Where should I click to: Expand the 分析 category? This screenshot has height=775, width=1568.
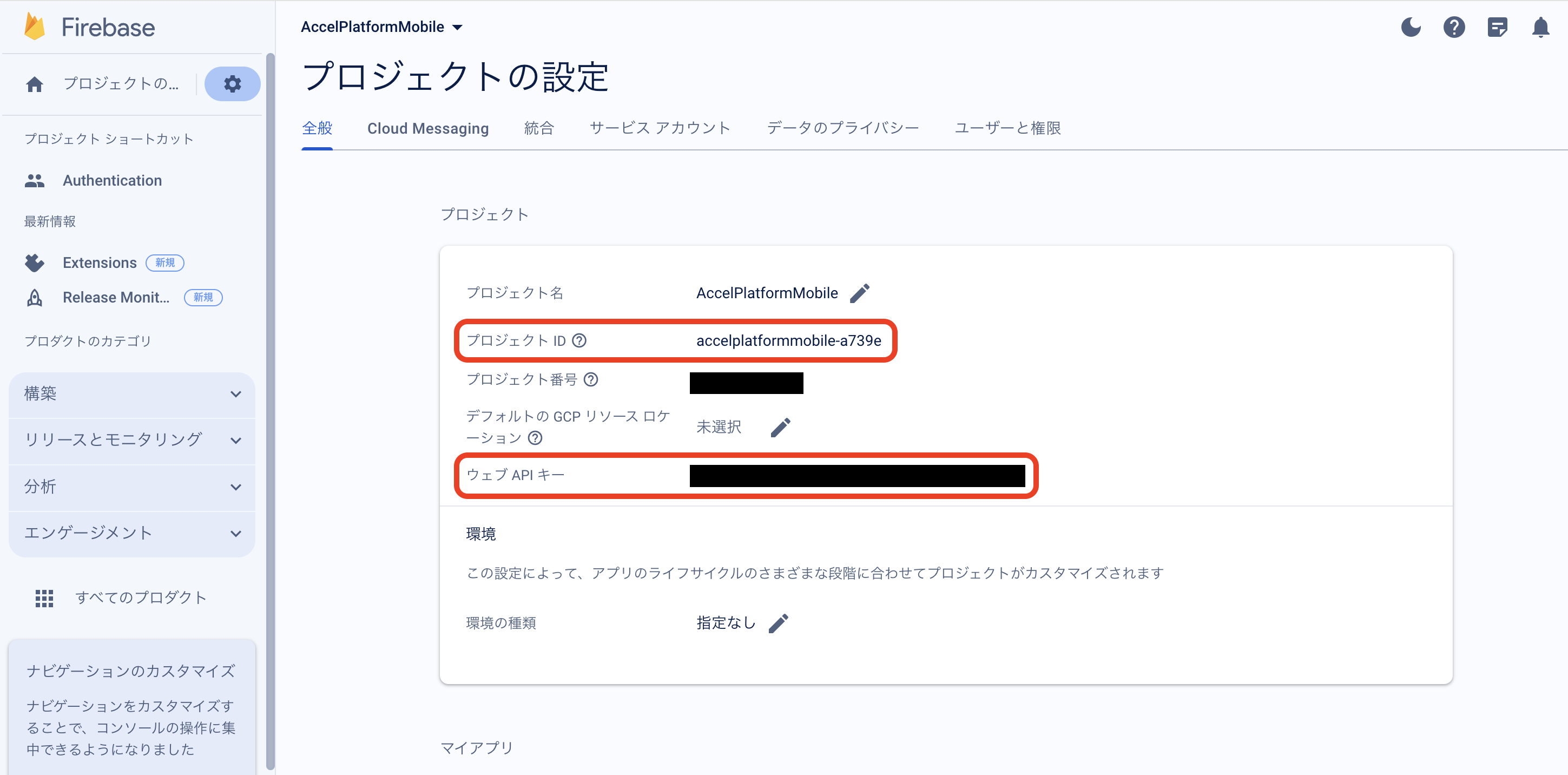click(131, 487)
